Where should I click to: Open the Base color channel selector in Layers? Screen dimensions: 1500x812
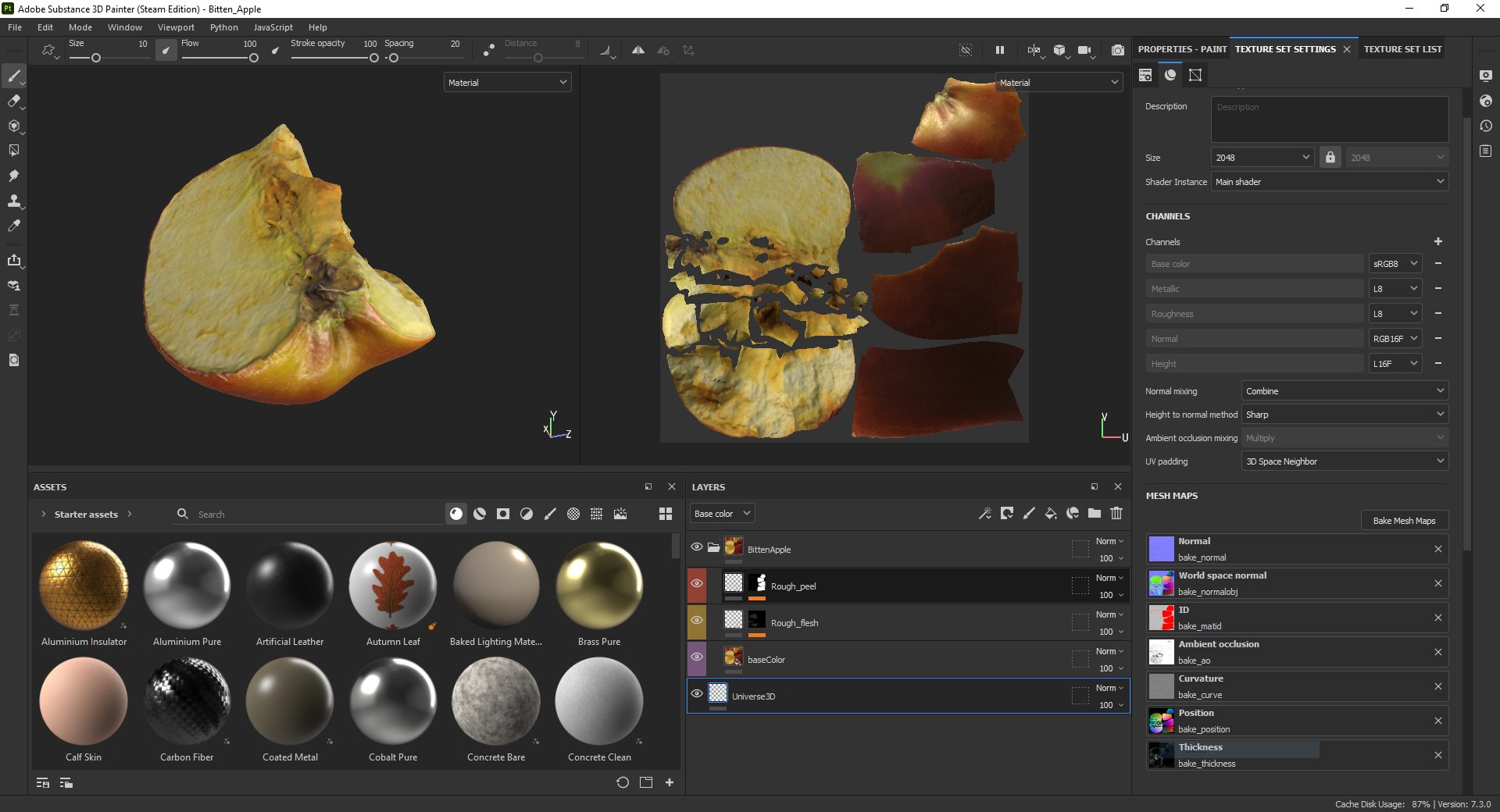723,514
